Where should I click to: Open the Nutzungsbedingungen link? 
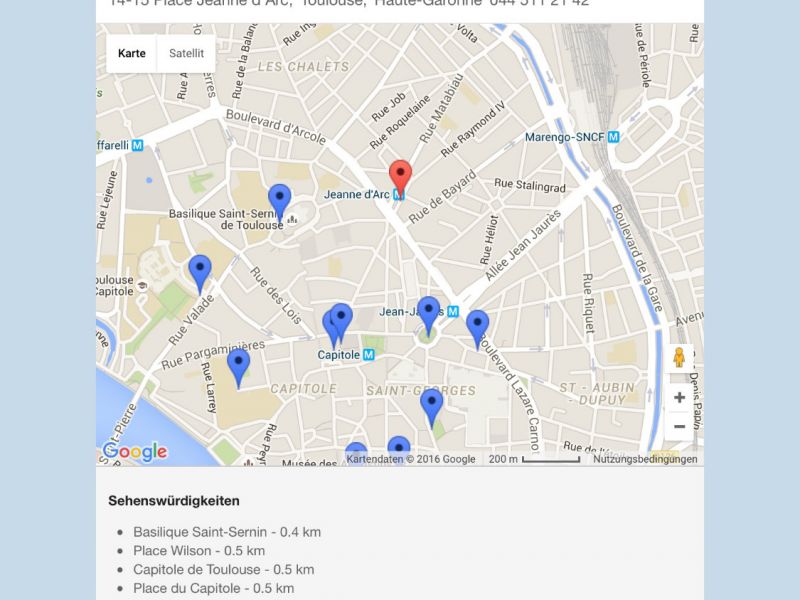click(645, 459)
